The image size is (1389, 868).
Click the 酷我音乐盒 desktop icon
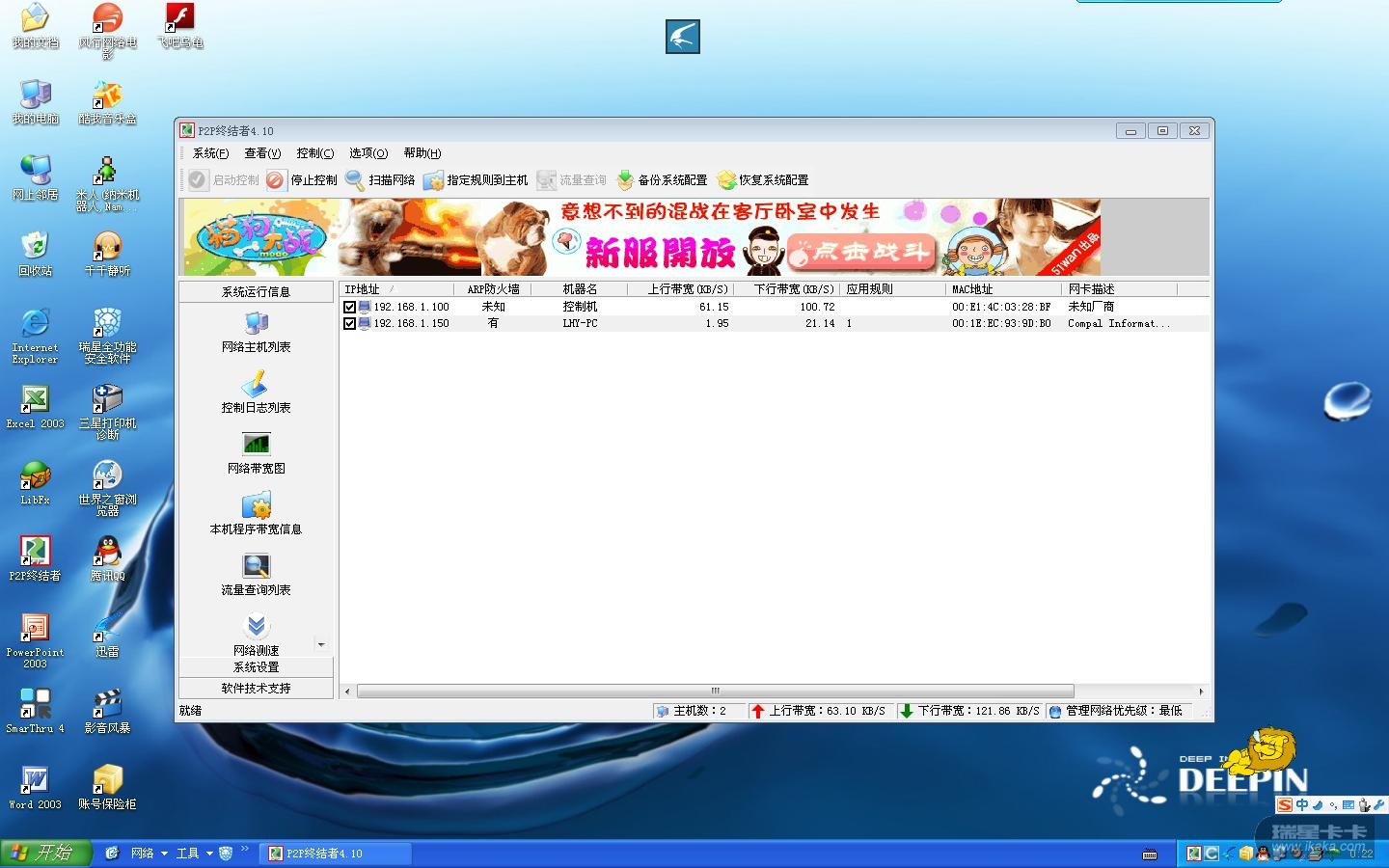[107, 101]
